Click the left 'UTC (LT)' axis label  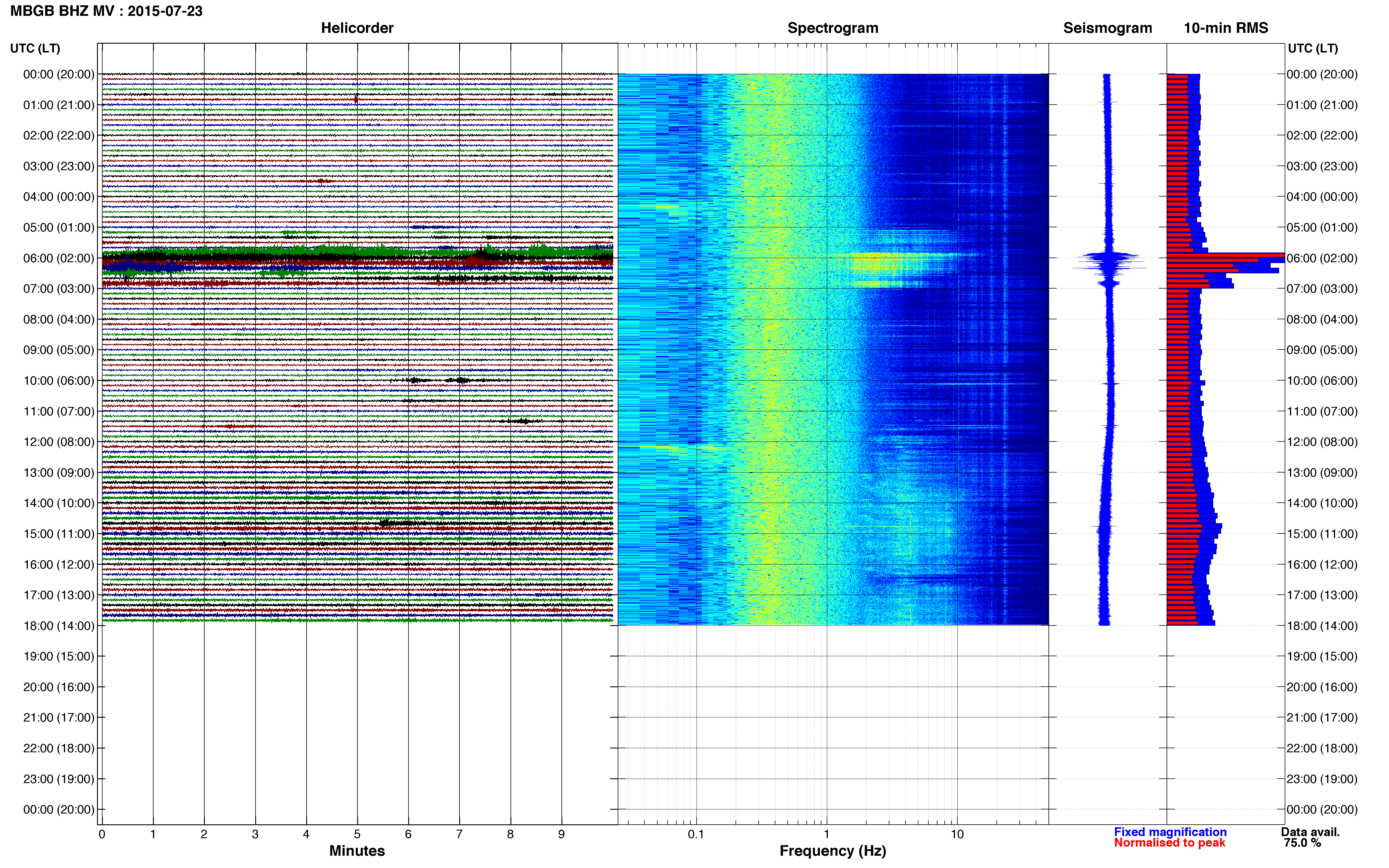point(35,48)
